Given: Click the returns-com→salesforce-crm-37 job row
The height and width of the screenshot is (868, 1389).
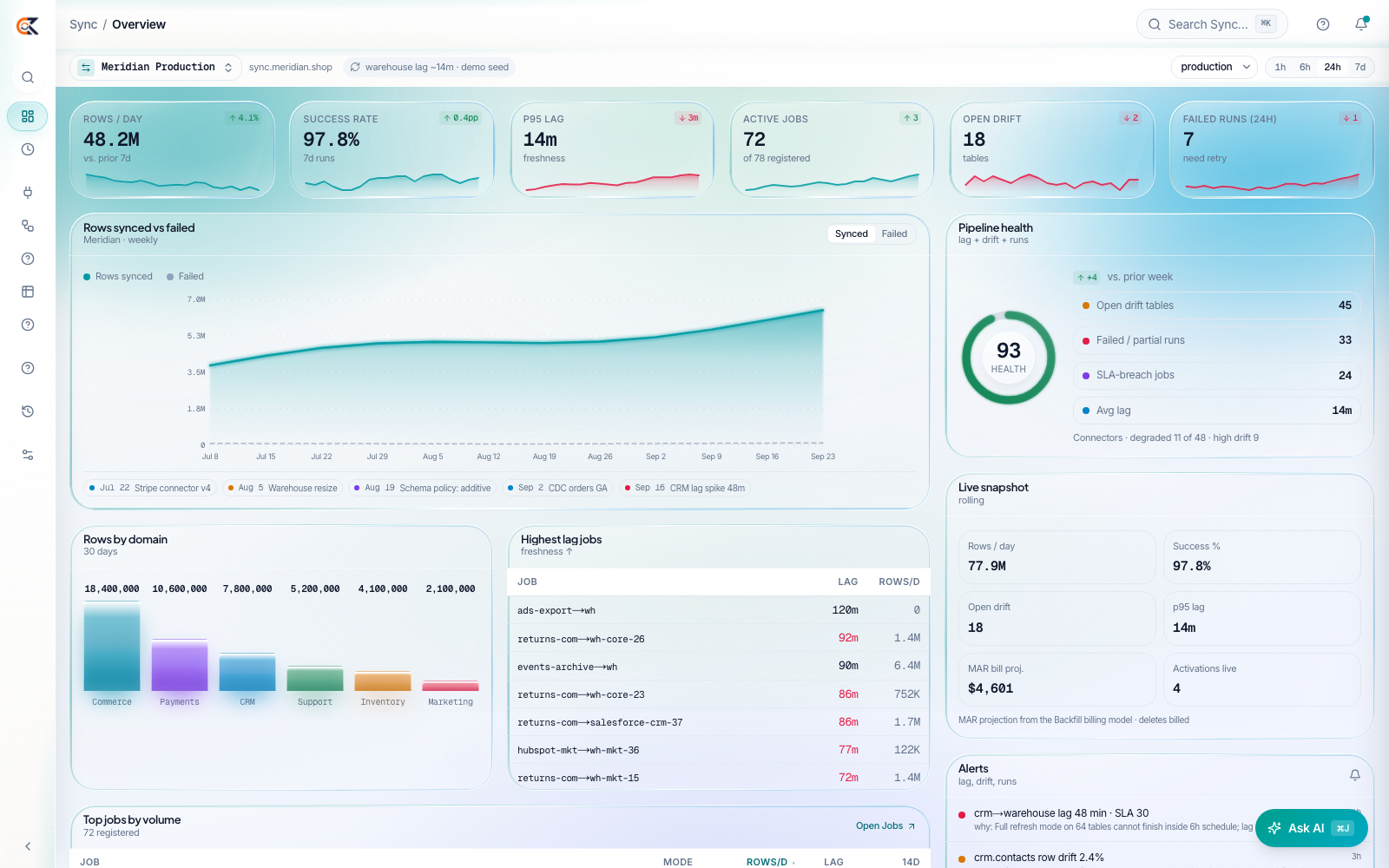Looking at the screenshot, I should tap(718, 722).
